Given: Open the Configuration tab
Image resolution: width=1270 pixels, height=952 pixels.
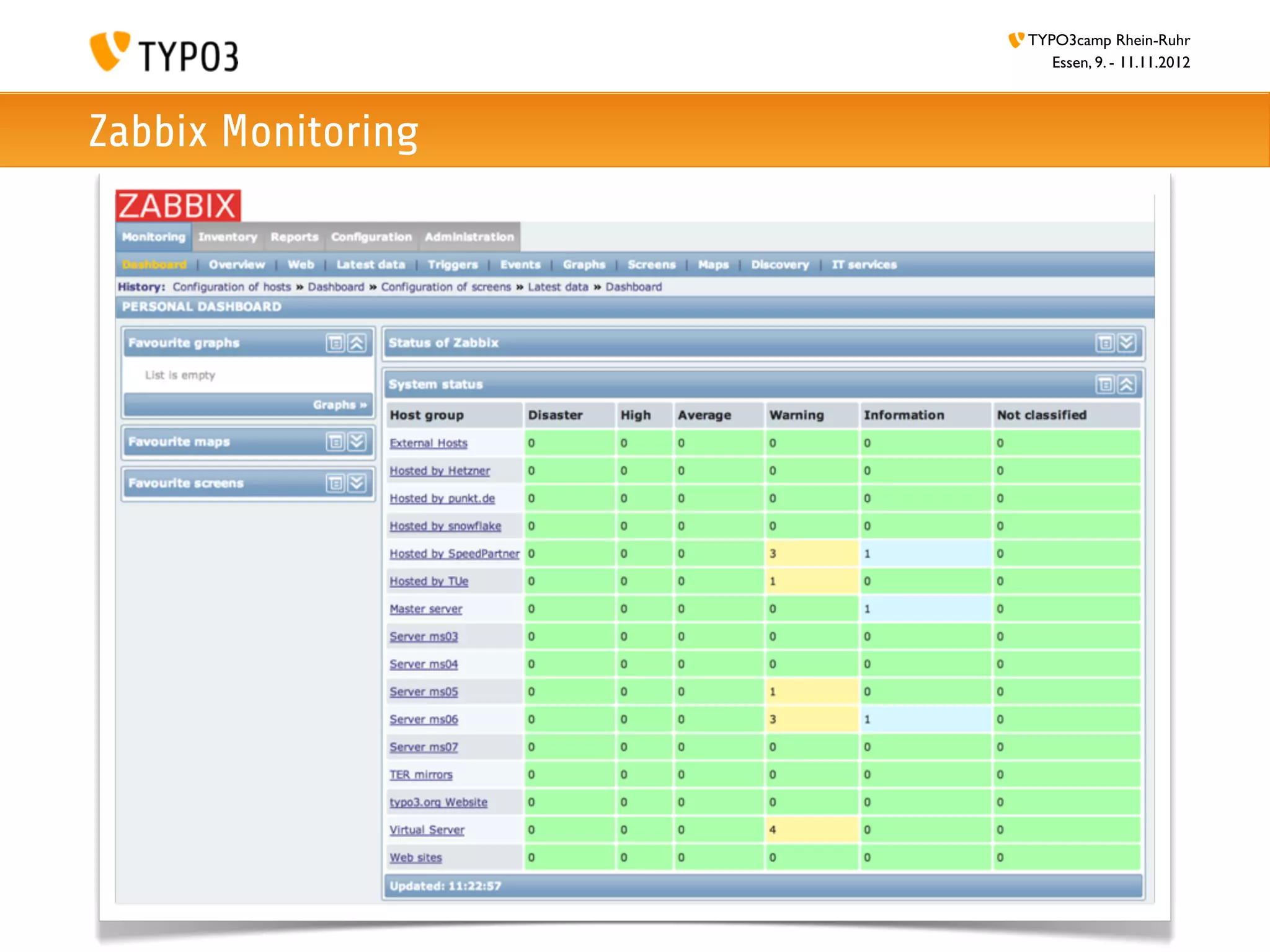Looking at the screenshot, I should pyautogui.click(x=371, y=237).
